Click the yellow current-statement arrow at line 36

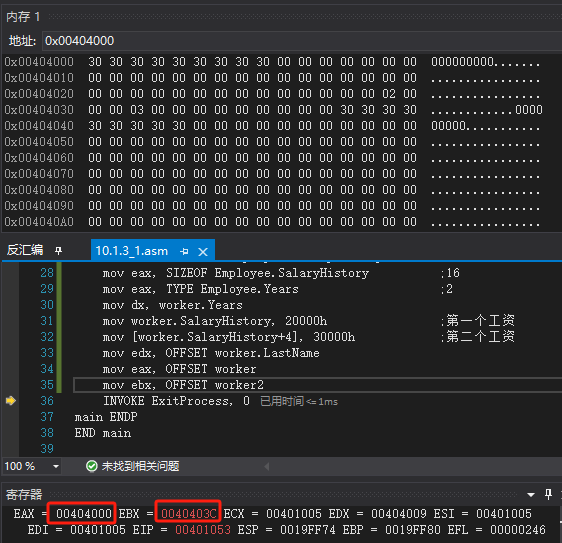[11, 400]
